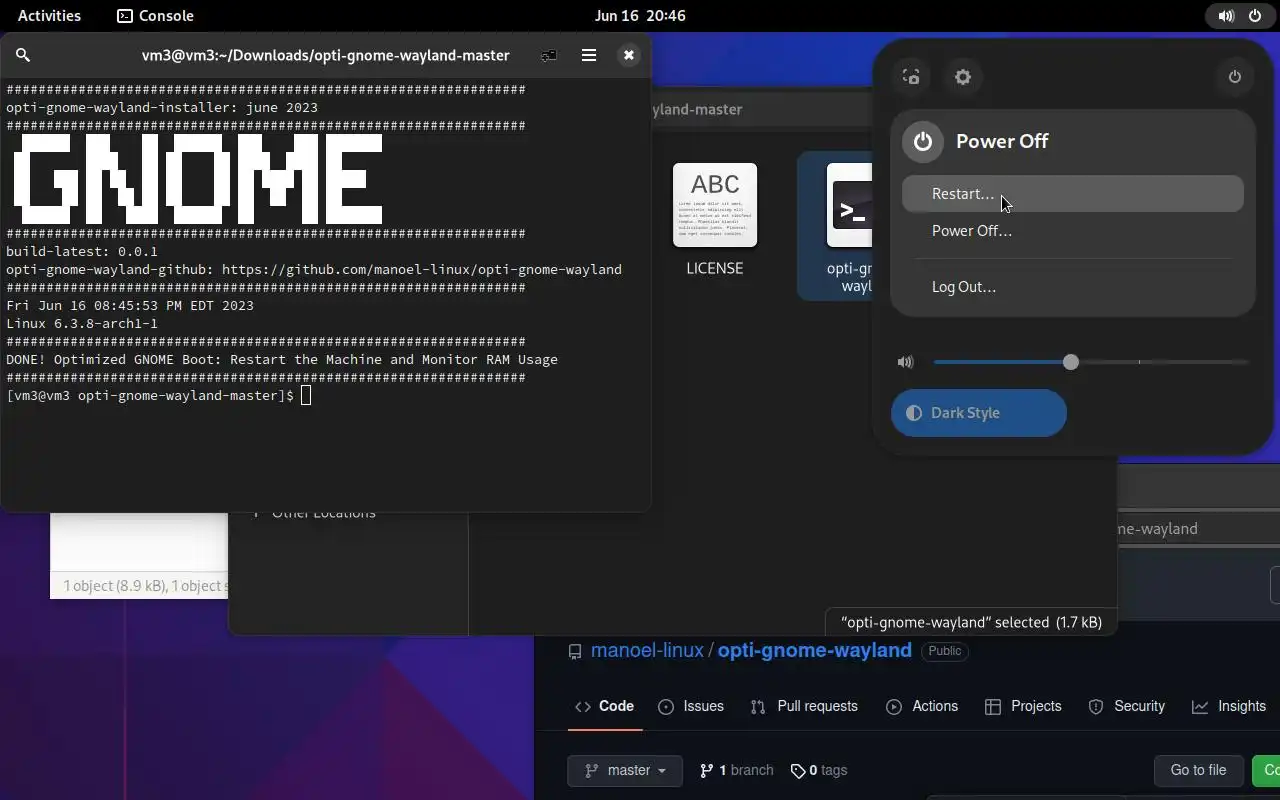Open the Actions tab on GitHub
Screen dimensions: 1280x800
(922, 706)
